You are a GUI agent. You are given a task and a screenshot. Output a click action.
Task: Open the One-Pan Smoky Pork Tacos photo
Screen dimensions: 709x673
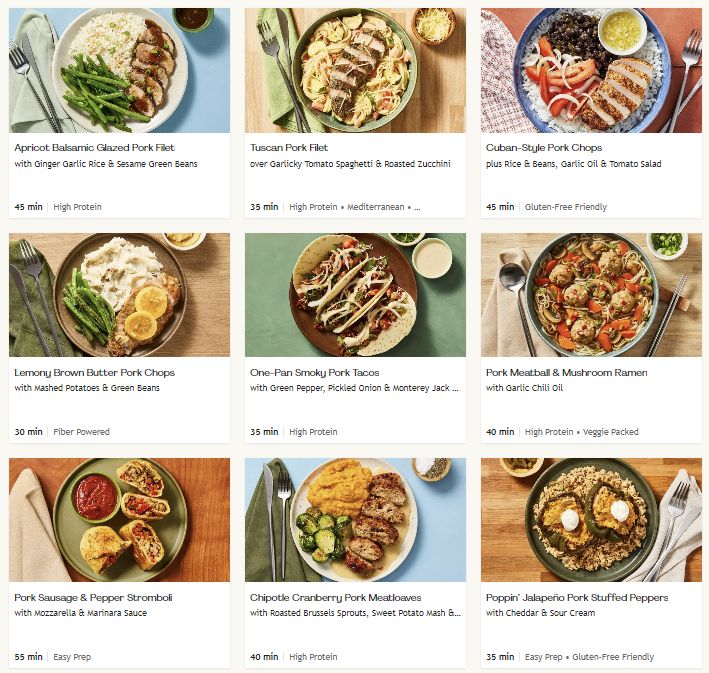coord(355,295)
